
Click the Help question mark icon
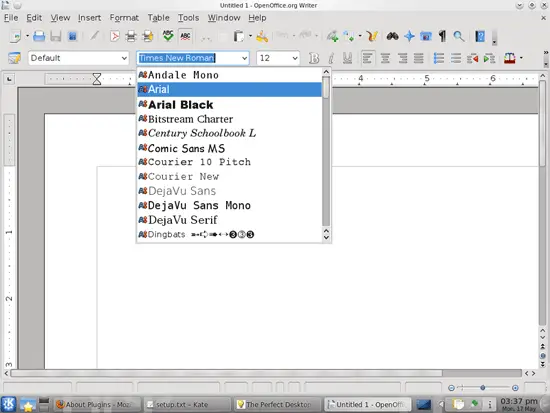coord(480,36)
